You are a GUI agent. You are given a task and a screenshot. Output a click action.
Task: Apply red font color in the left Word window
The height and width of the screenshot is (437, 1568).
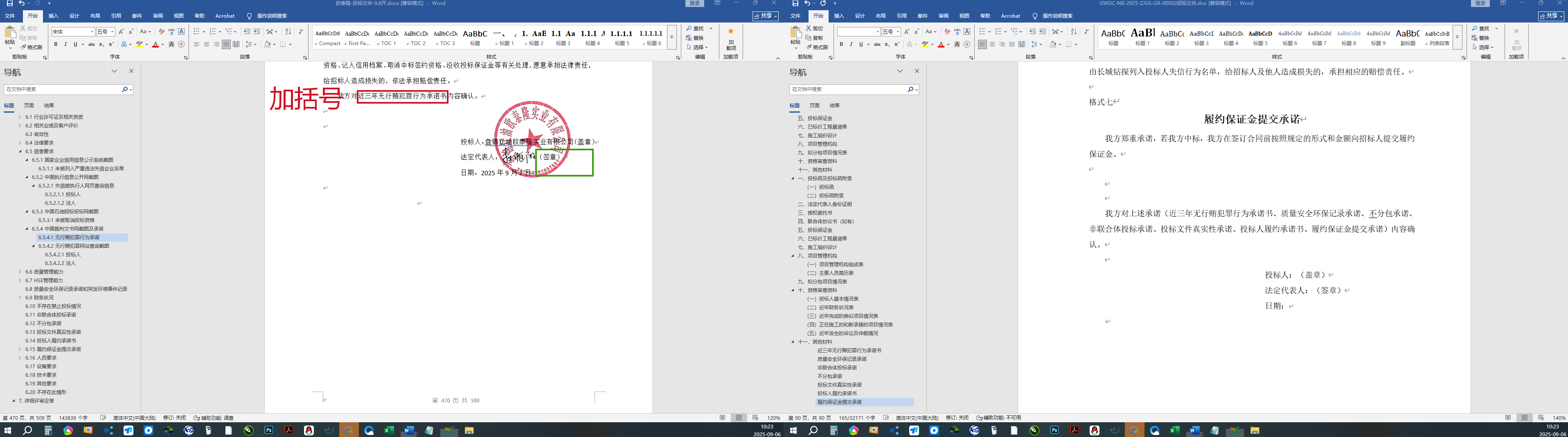tap(155, 45)
